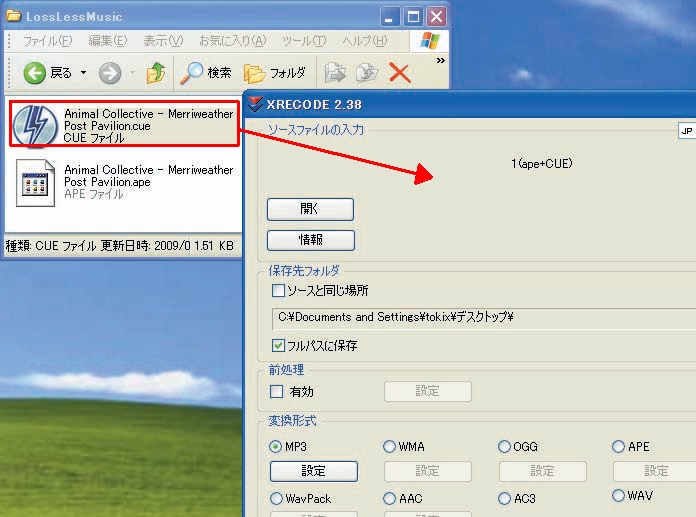Close the LossLessMusic window

[x=436, y=17]
